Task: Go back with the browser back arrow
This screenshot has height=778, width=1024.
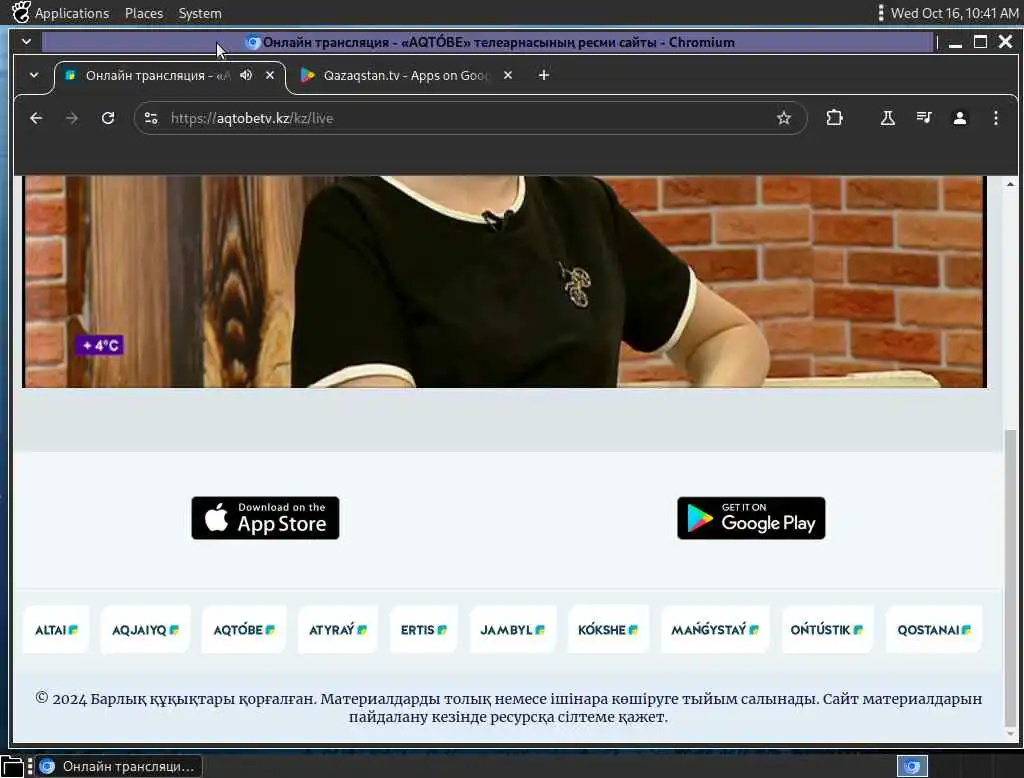Action: click(36, 118)
